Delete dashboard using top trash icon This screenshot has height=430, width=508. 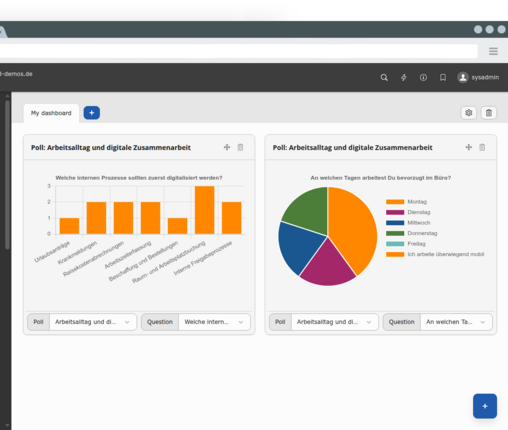coord(489,113)
